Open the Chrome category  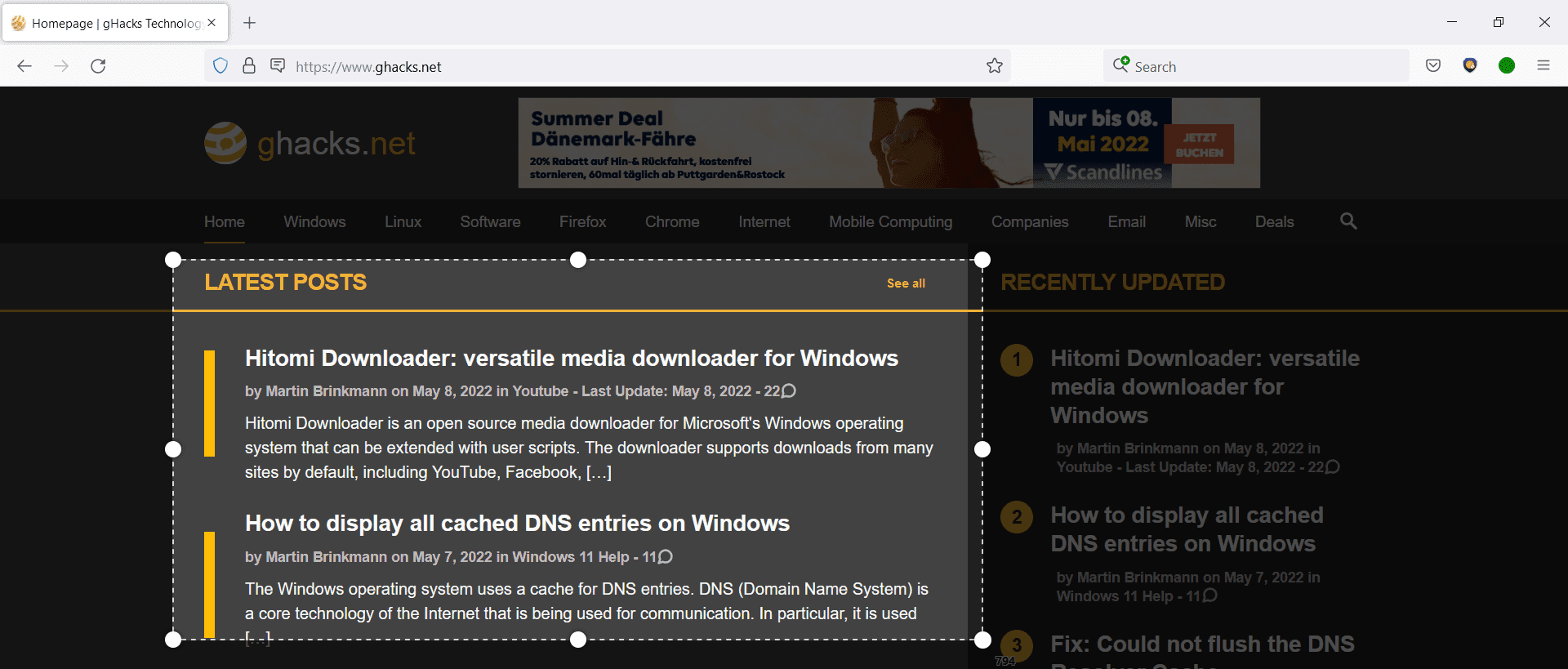[x=672, y=222]
